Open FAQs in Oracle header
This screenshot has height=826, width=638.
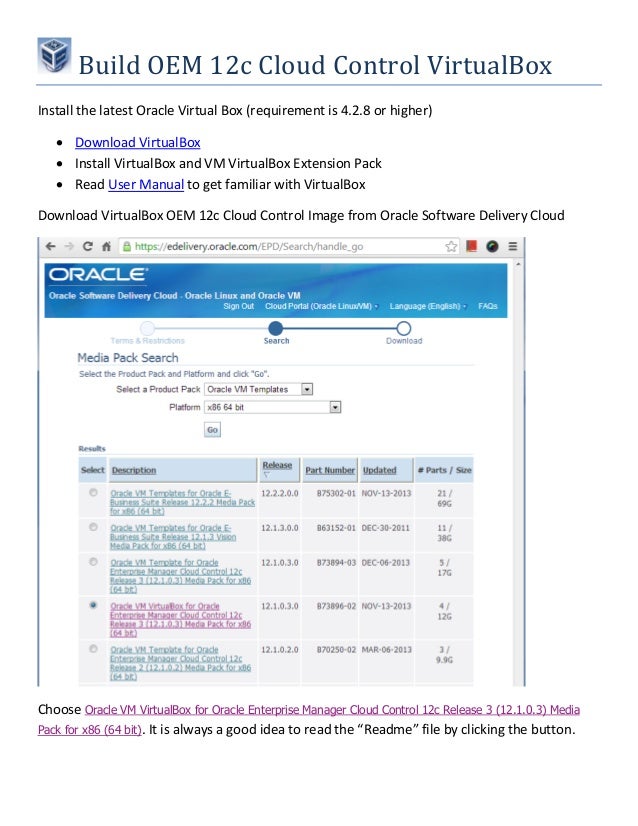(x=488, y=306)
